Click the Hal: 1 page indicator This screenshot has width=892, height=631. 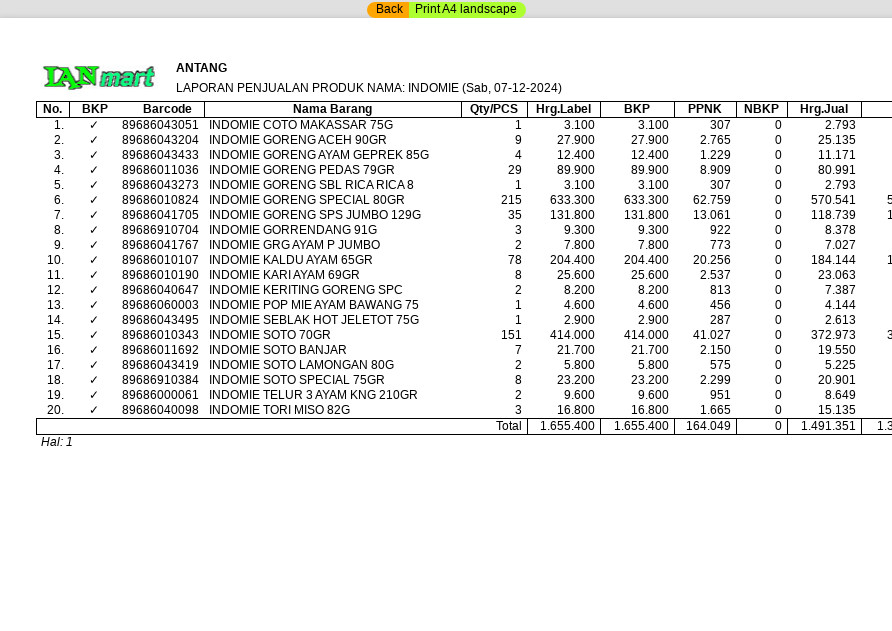click(x=57, y=442)
